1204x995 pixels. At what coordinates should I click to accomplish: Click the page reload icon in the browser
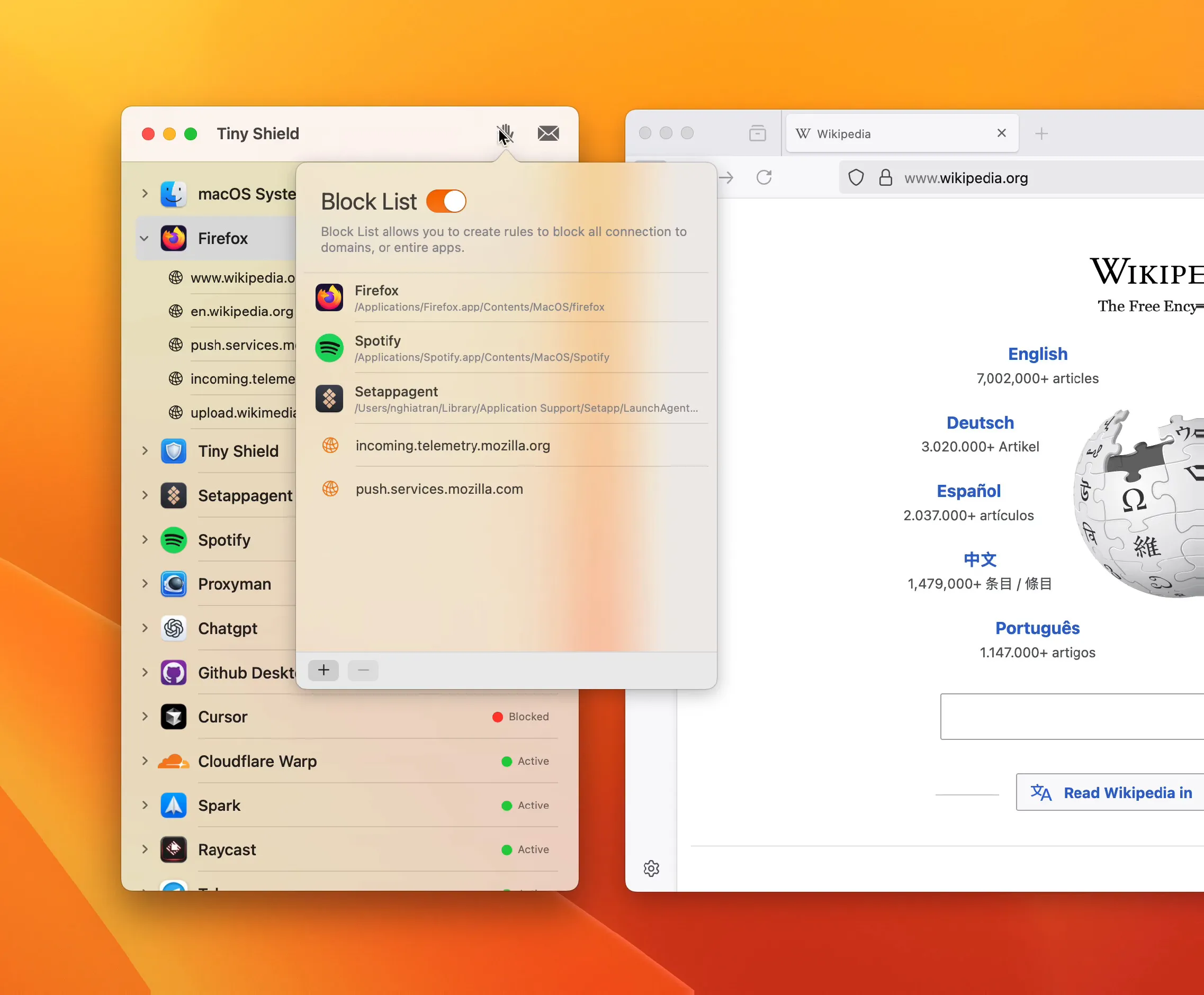pyautogui.click(x=764, y=177)
